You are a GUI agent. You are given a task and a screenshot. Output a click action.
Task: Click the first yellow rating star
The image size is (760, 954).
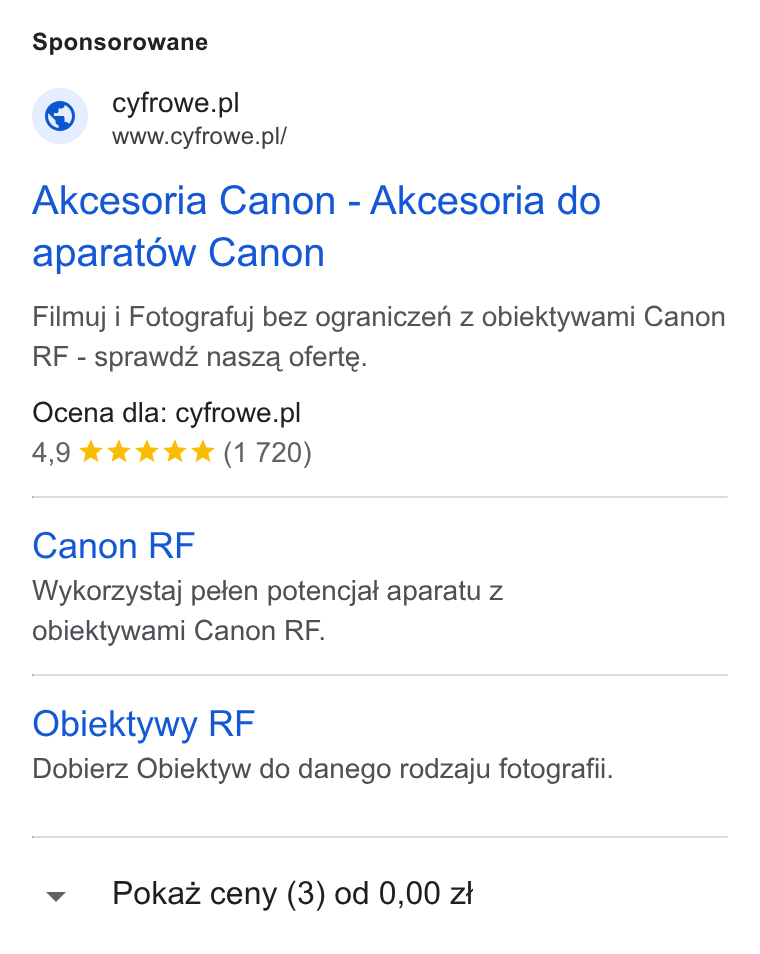tap(91, 452)
